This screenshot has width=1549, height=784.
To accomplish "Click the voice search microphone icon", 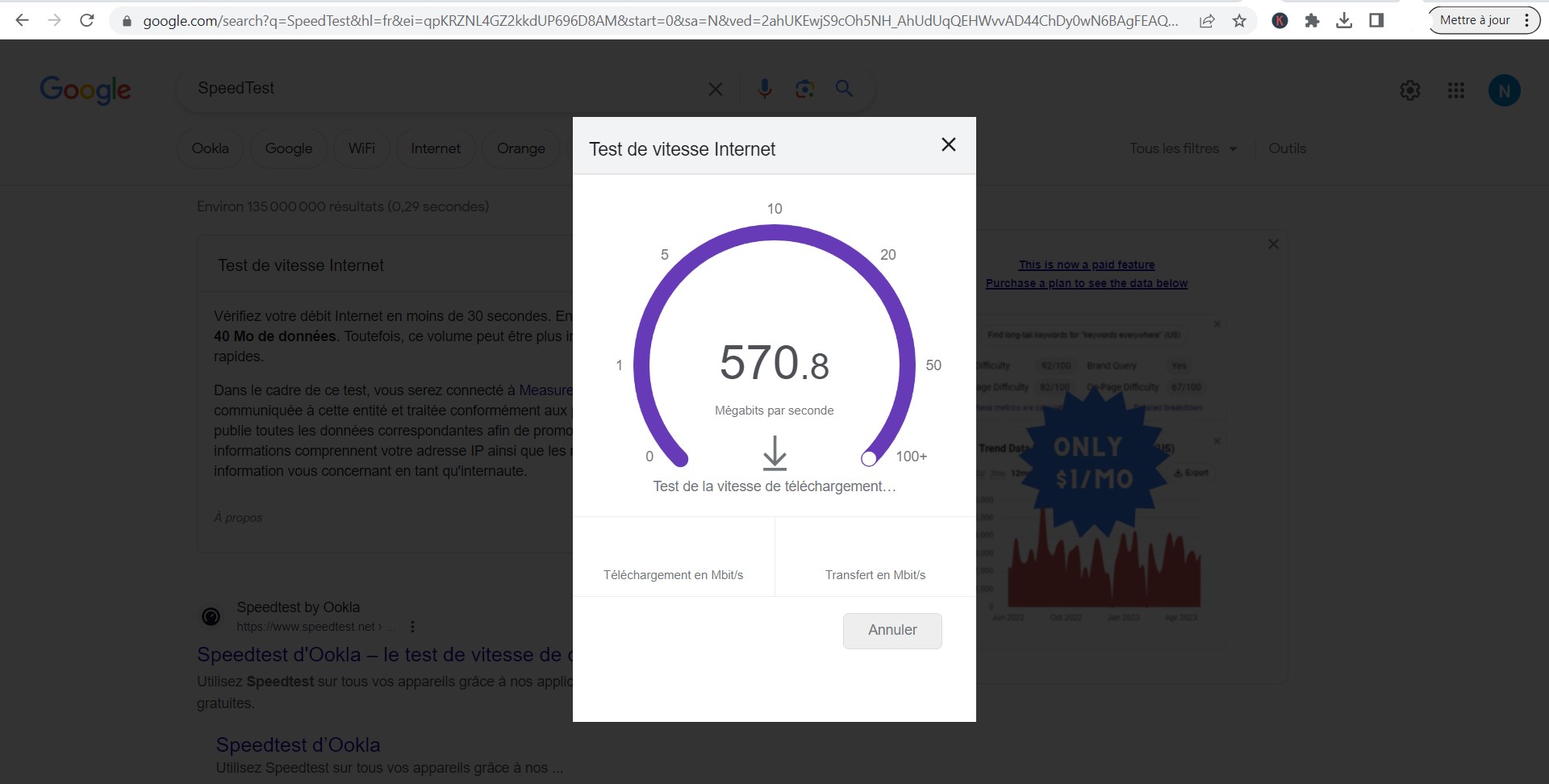I will point(764,89).
